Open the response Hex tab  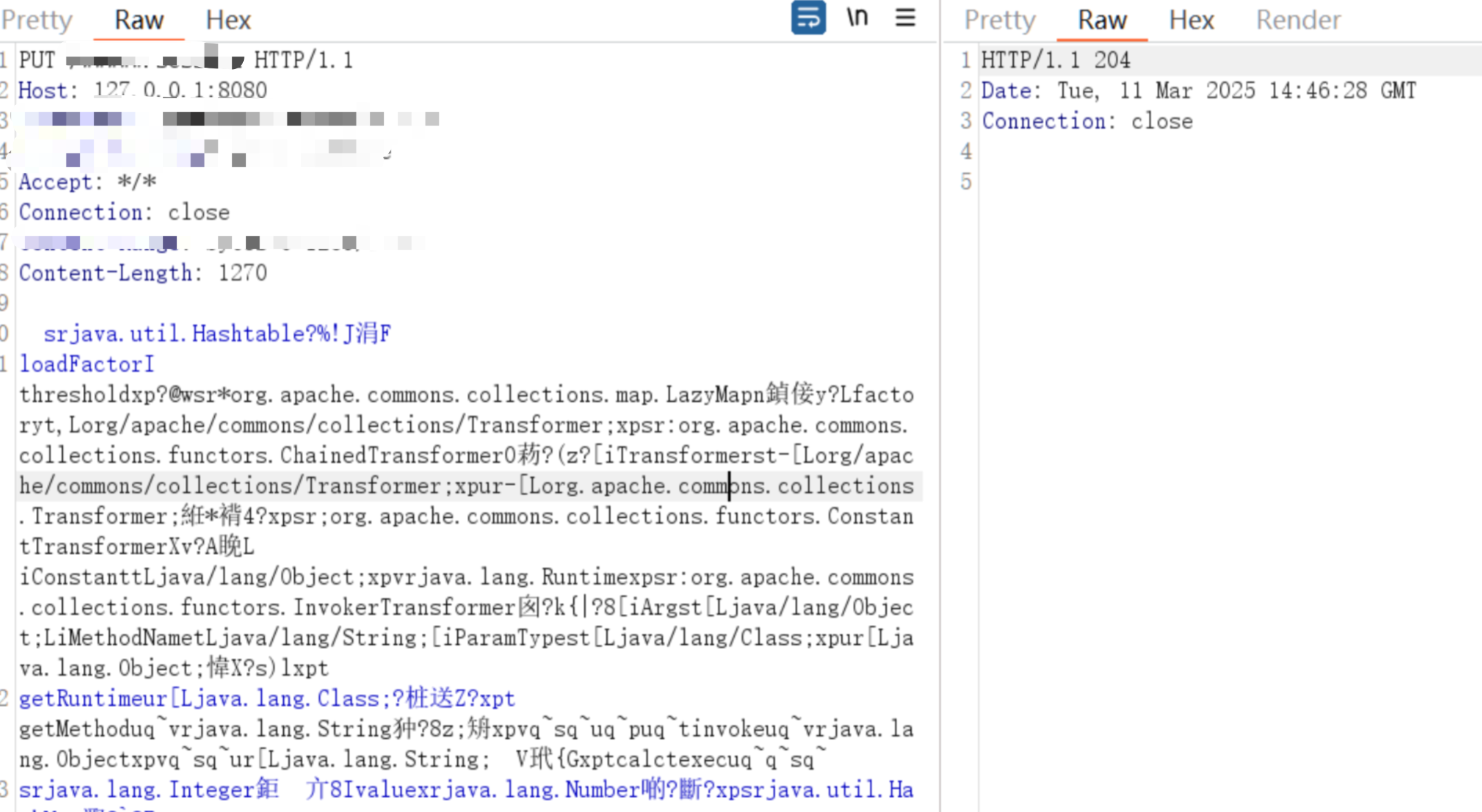coord(1191,20)
